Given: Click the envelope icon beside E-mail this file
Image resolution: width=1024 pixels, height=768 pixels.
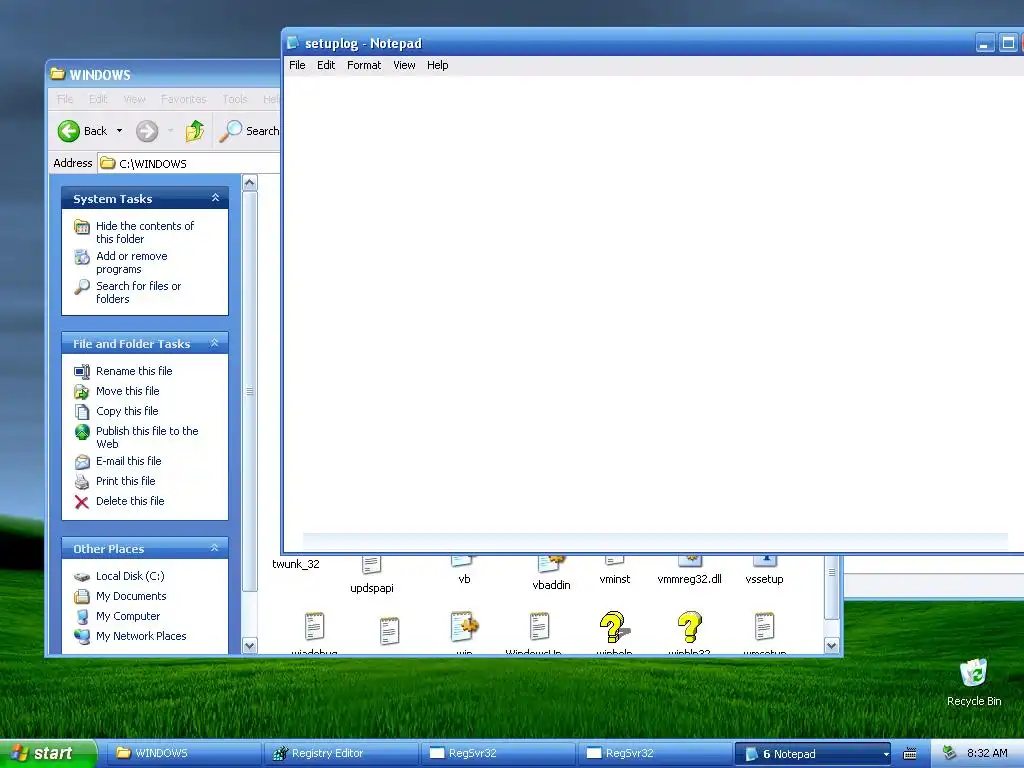Looking at the screenshot, I should point(82,462).
